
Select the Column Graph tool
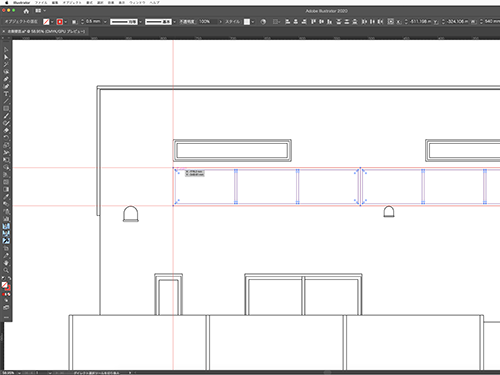point(6,219)
